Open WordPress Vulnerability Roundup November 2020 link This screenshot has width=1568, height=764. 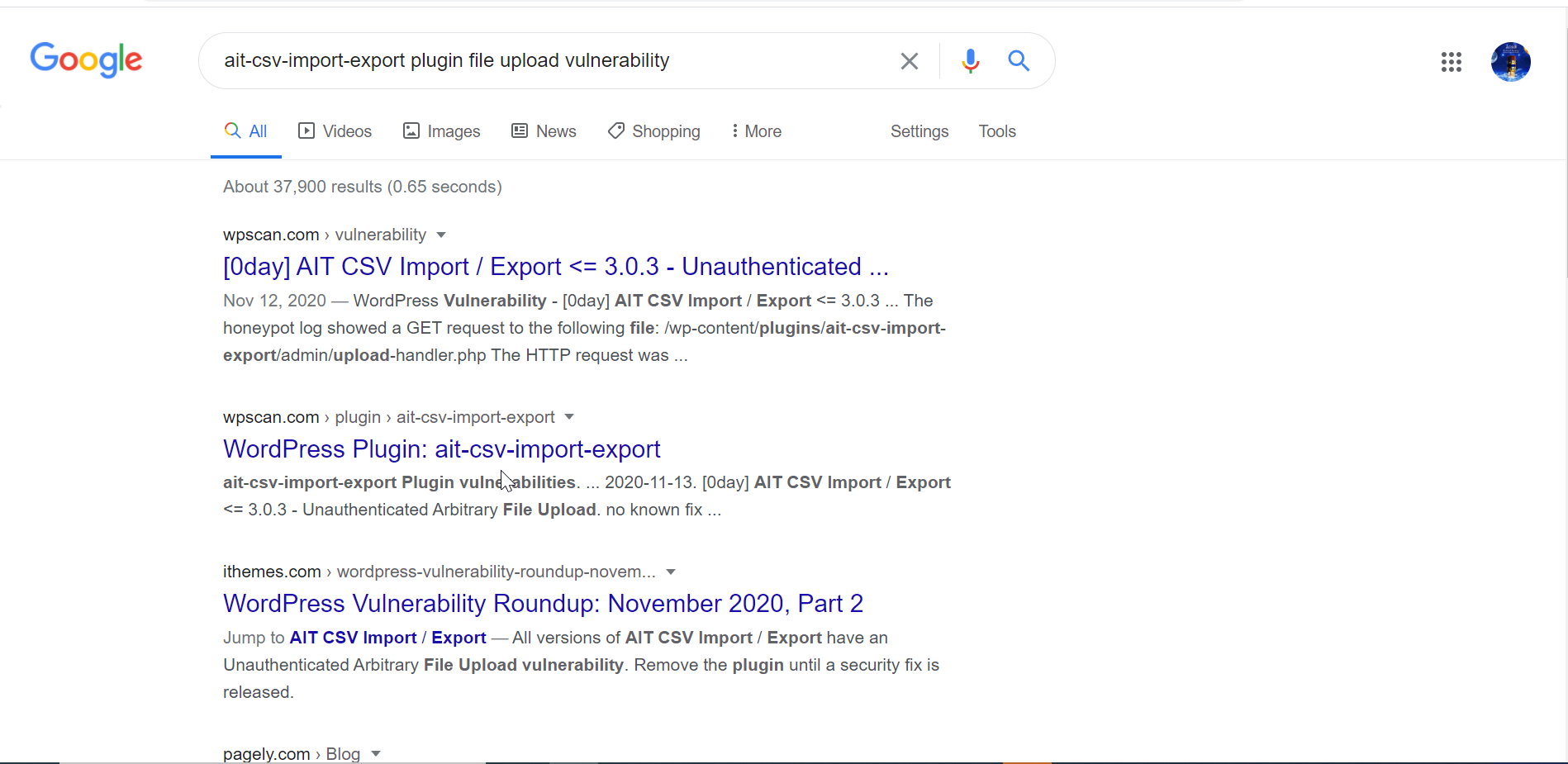[543, 603]
